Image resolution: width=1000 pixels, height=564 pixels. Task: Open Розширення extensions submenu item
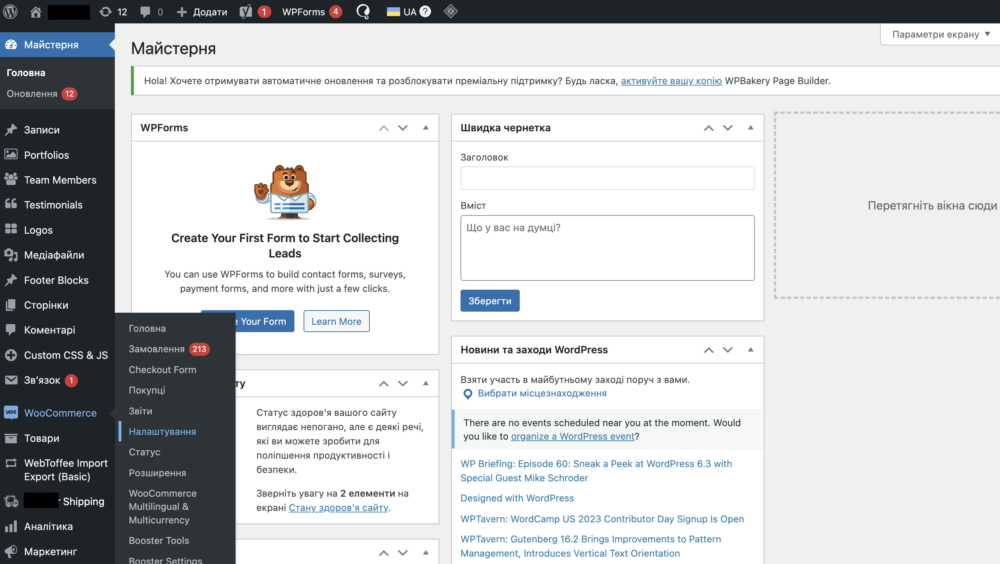(x=157, y=473)
